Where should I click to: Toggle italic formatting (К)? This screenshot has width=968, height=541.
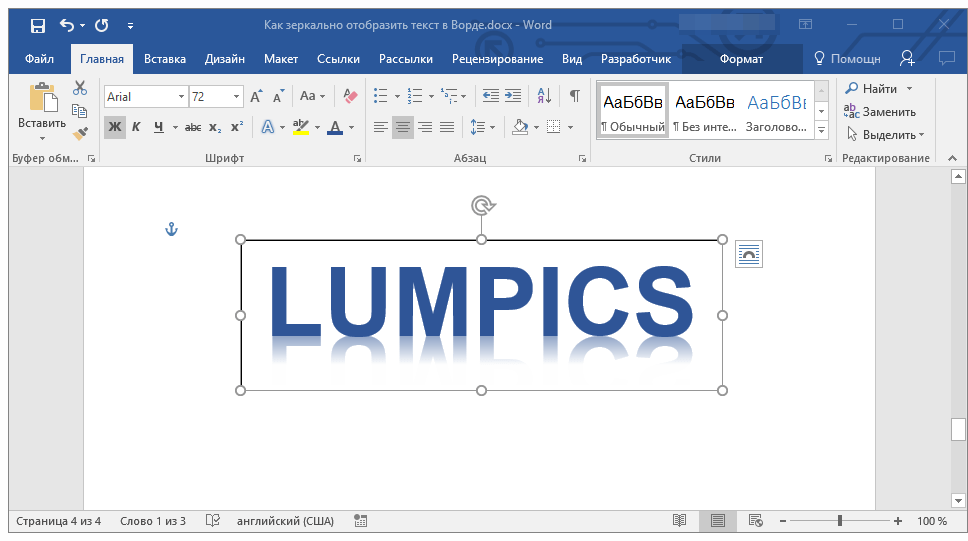pos(136,127)
